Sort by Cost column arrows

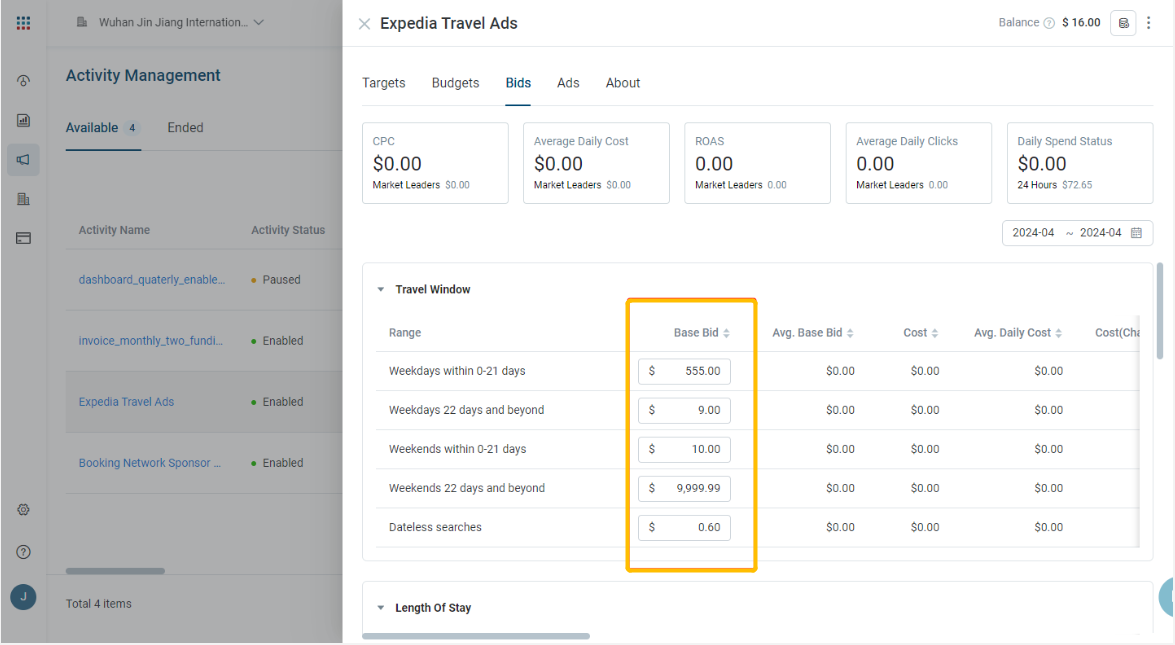[x=934, y=333]
